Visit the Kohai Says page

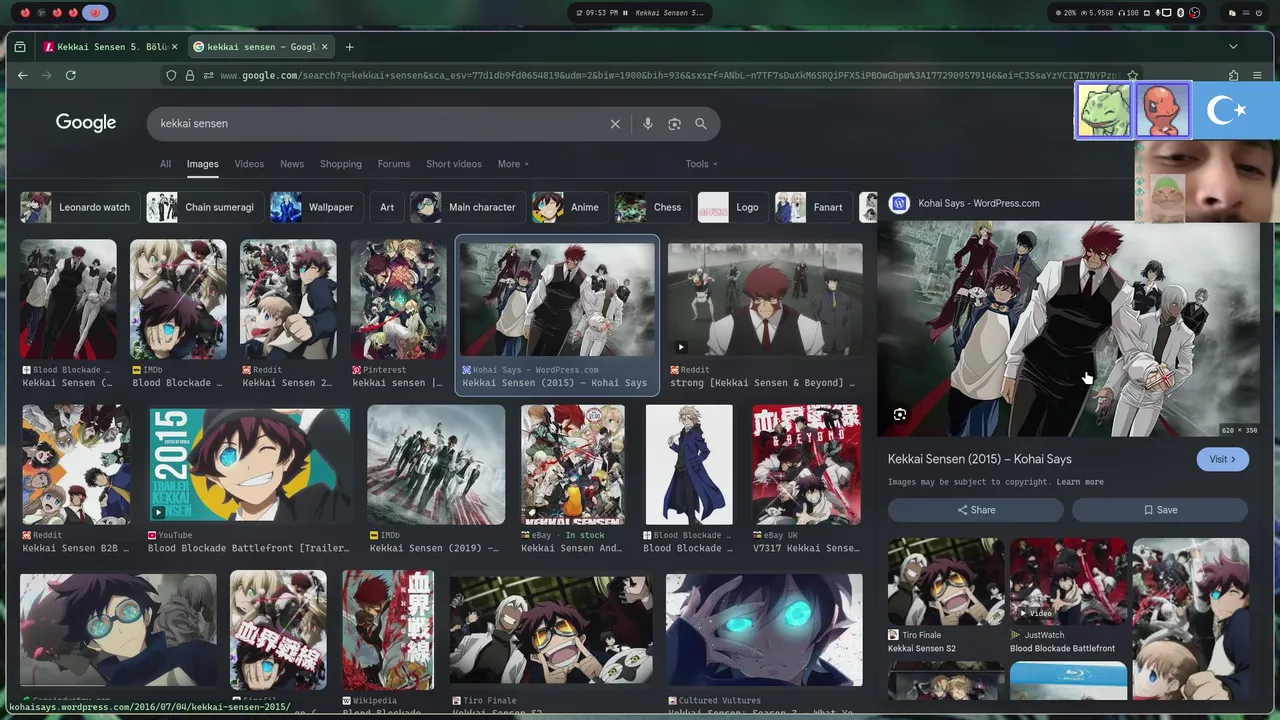(1222, 459)
